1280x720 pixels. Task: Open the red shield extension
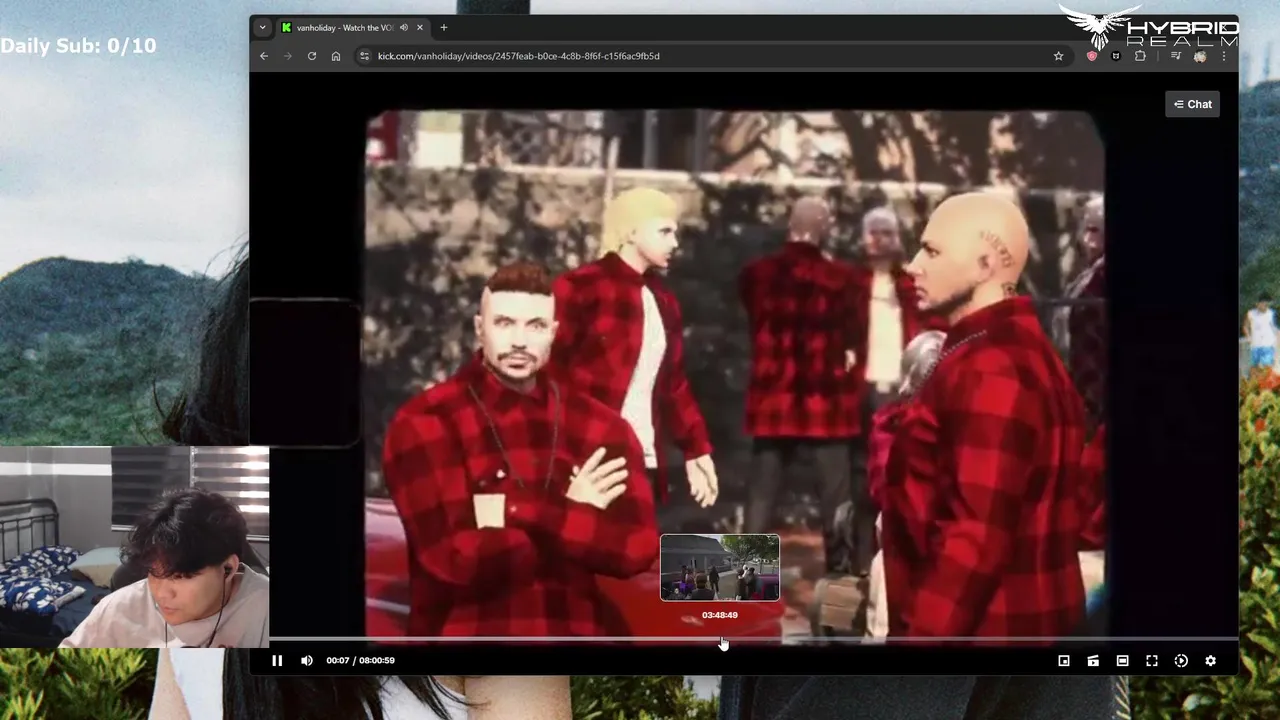pos(1092,56)
